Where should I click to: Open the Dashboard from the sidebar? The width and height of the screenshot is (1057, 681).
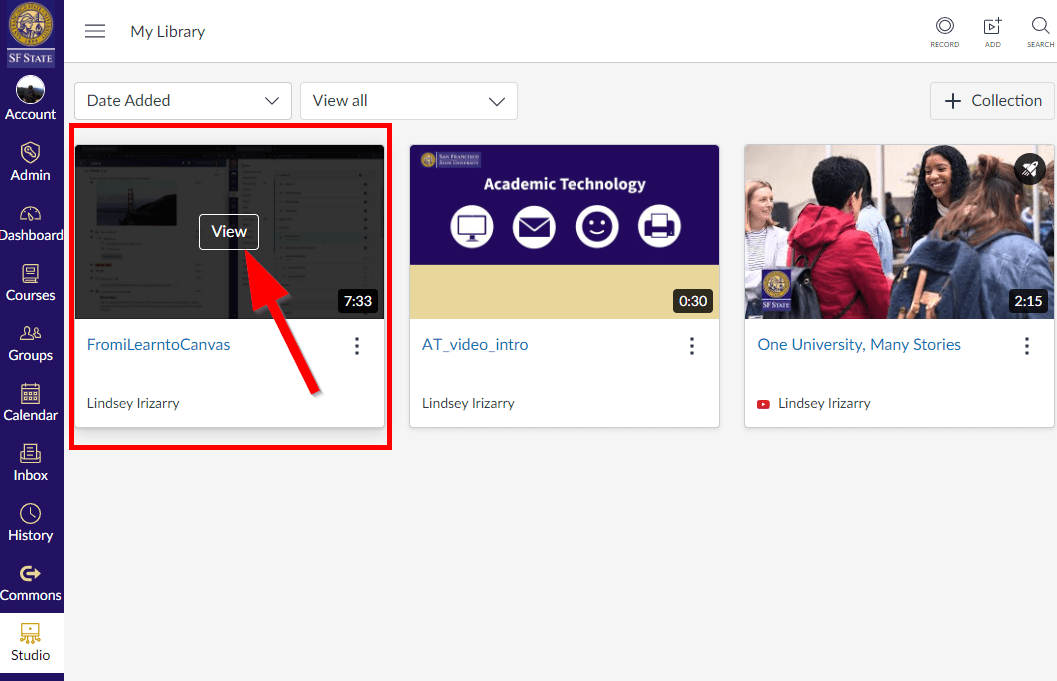pyautogui.click(x=30, y=222)
